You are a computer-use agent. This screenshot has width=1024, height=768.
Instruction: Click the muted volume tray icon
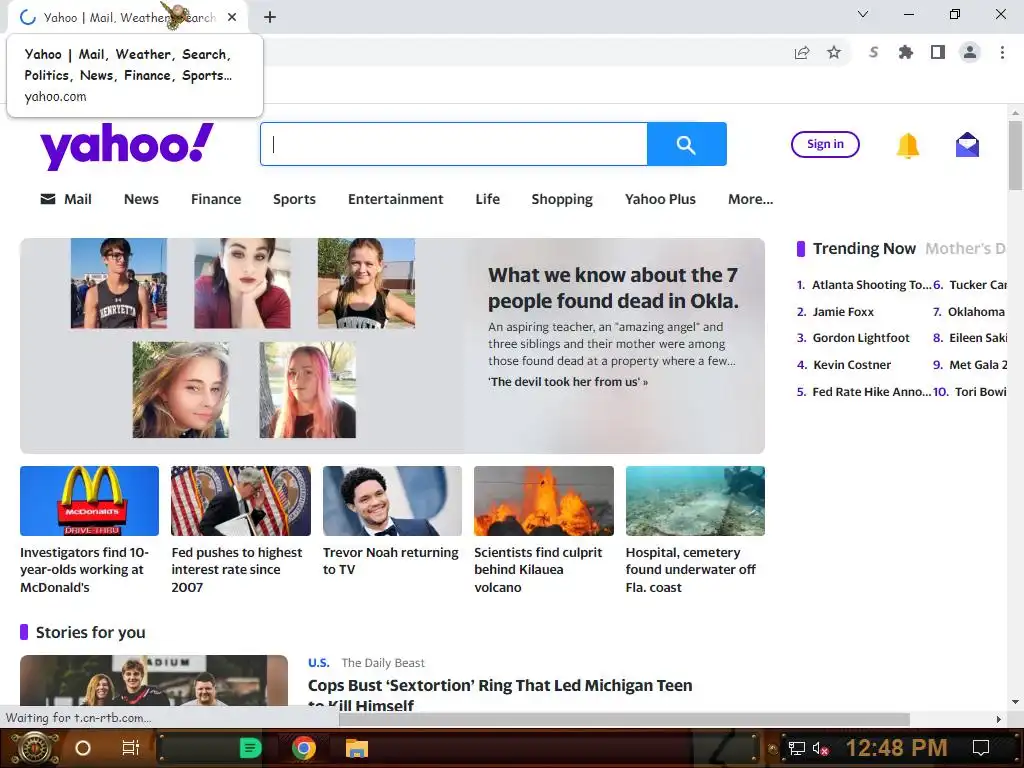pyautogui.click(x=820, y=748)
